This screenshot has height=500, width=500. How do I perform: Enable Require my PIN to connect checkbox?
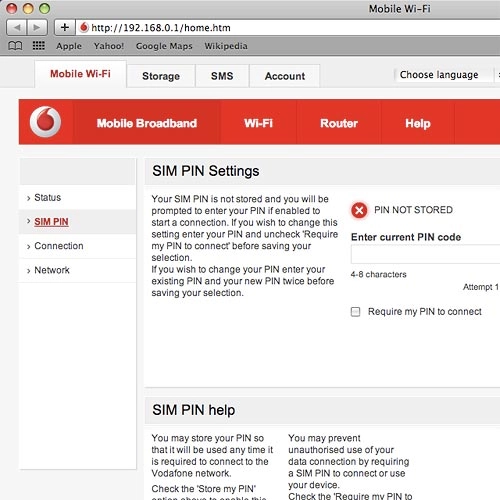[355, 312]
